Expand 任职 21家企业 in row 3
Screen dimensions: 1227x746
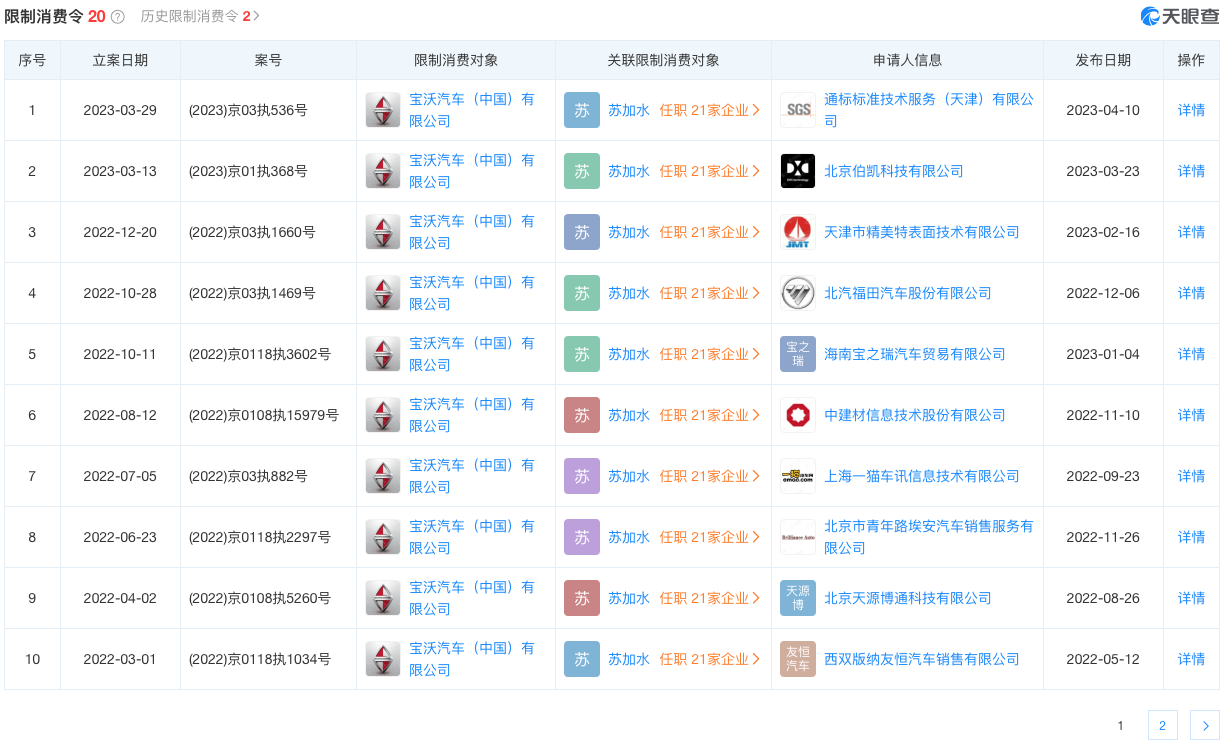pyautogui.click(x=710, y=232)
